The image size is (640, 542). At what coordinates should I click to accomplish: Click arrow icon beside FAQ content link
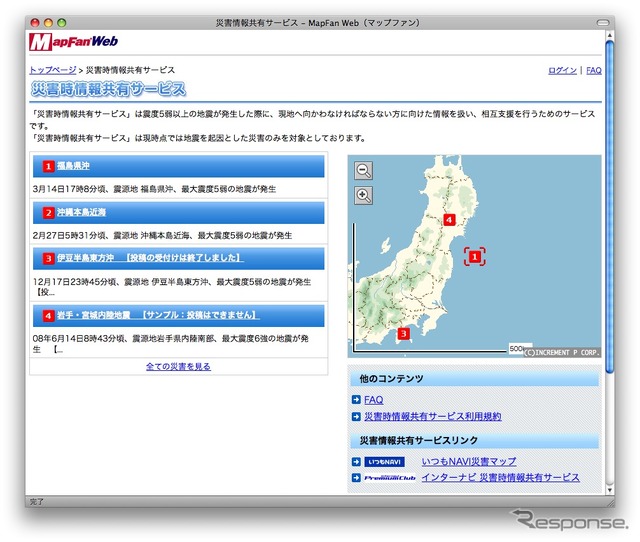coord(356,400)
